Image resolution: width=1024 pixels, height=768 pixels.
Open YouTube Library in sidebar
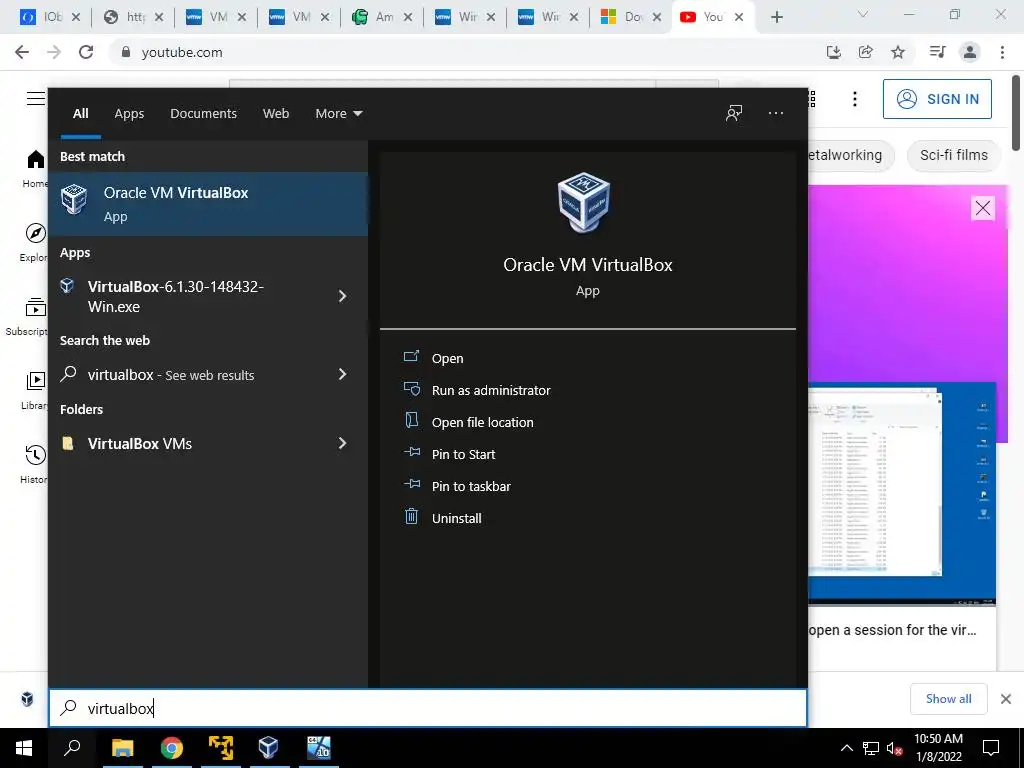point(34,390)
